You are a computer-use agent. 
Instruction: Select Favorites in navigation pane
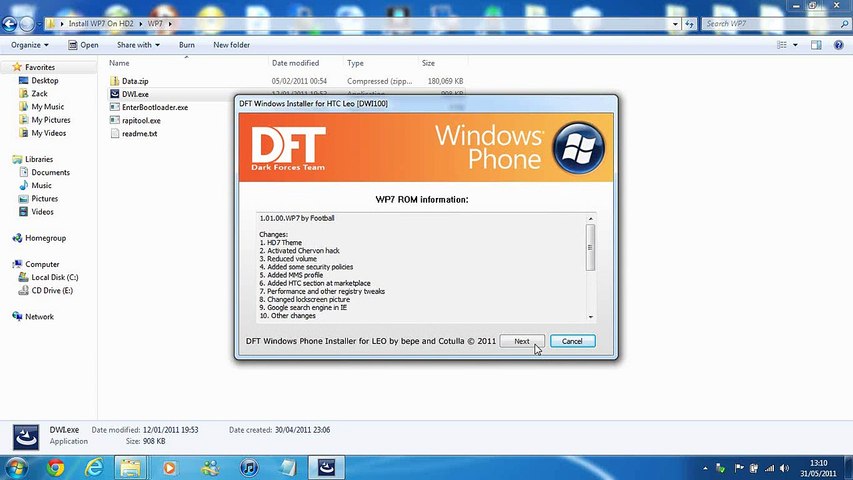click(x=40, y=67)
